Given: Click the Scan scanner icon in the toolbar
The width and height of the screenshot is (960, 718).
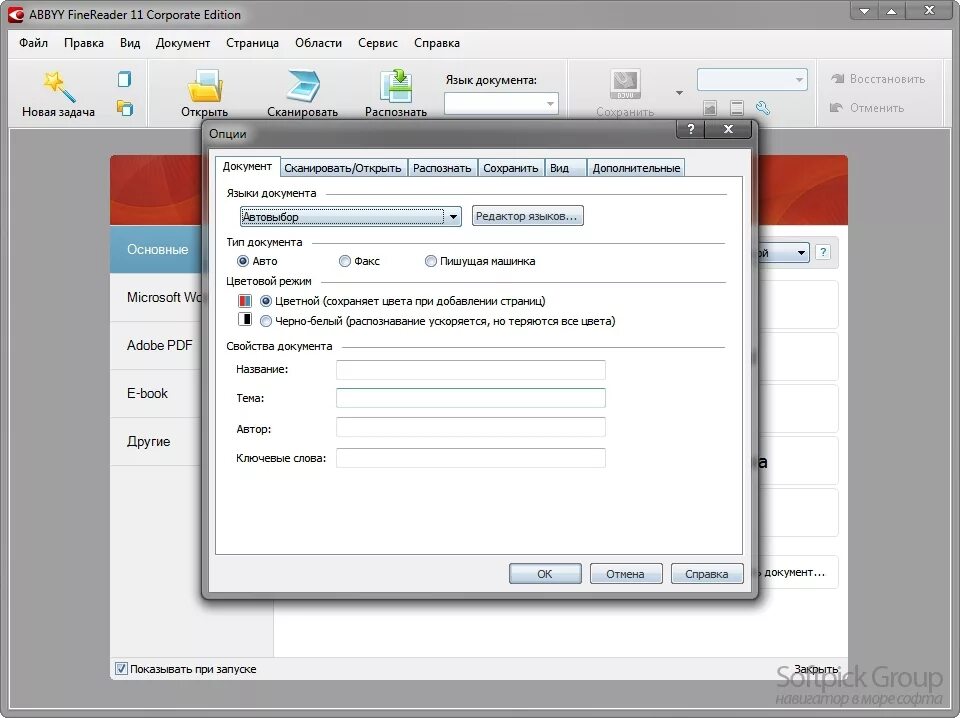Looking at the screenshot, I should [x=302, y=86].
